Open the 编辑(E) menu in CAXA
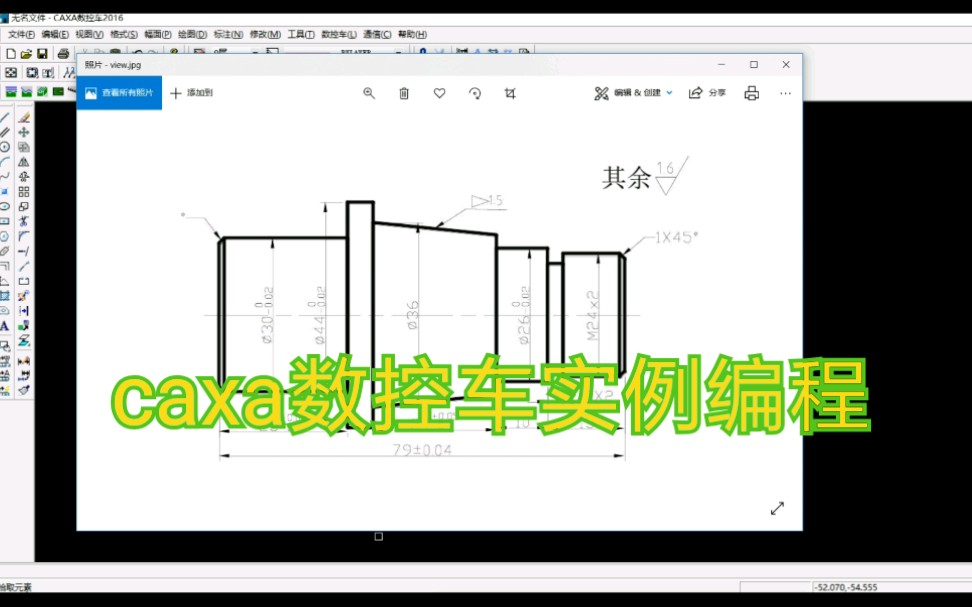 pyautogui.click(x=55, y=34)
